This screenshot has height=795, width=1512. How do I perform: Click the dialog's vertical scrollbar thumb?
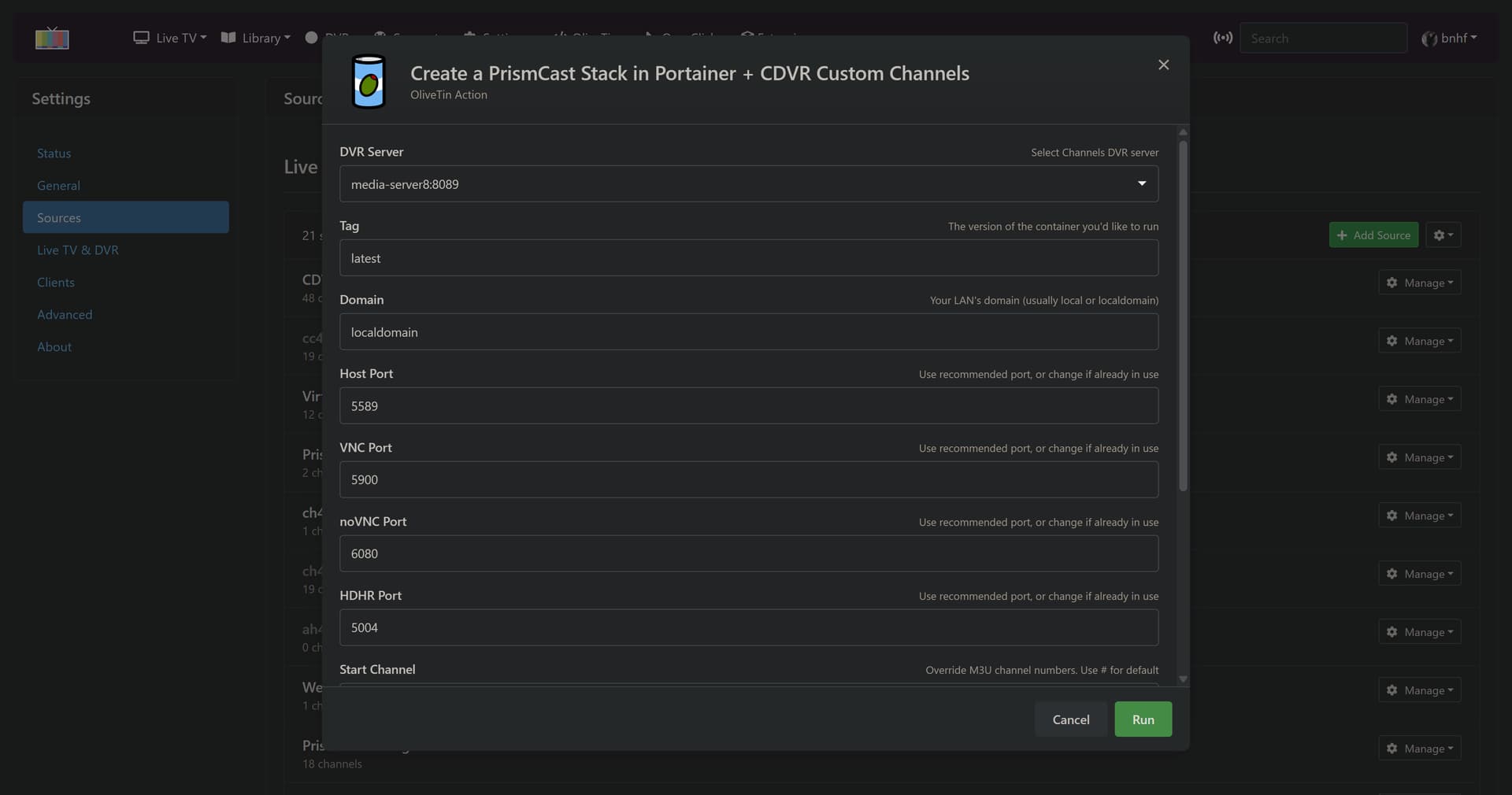[x=1183, y=315]
